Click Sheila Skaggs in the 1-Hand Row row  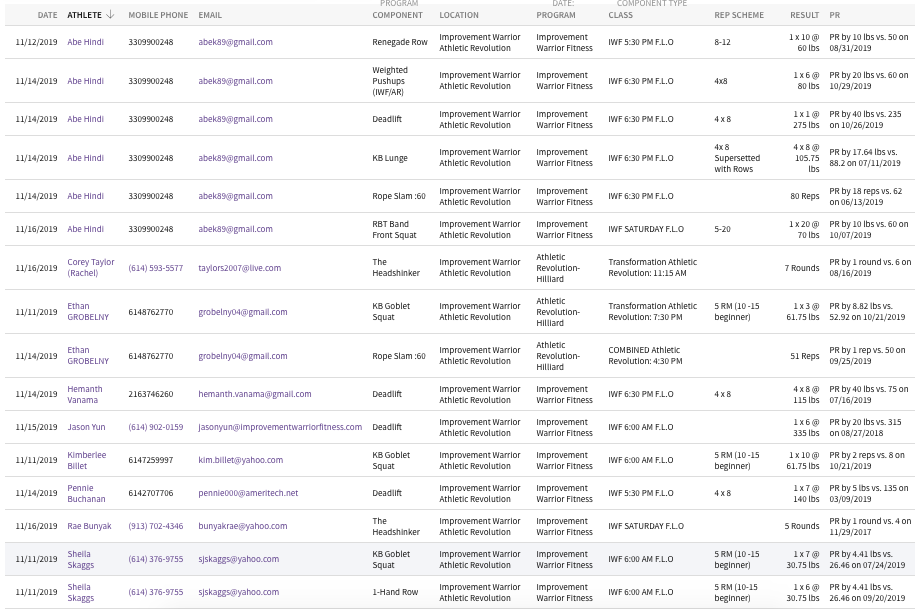pyautogui.click(x=81, y=592)
